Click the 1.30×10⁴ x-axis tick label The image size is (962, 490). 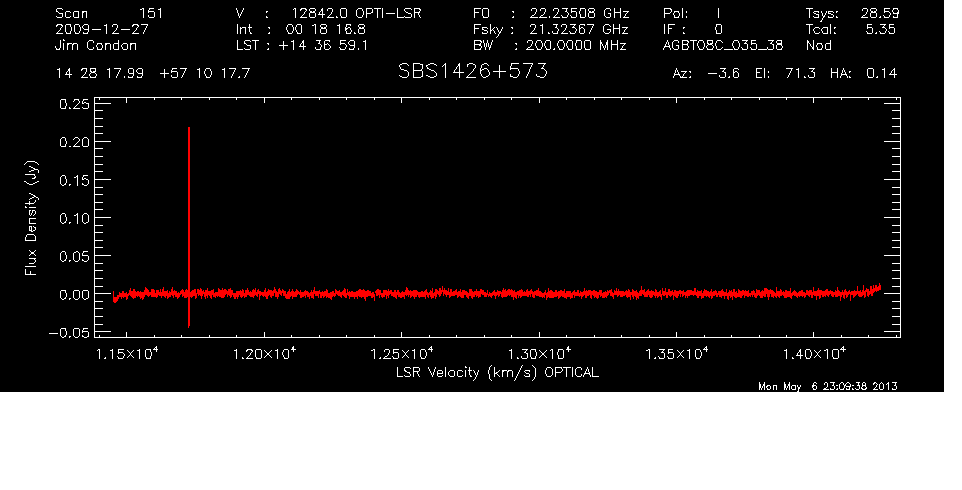pyautogui.click(x=539, y=354)
